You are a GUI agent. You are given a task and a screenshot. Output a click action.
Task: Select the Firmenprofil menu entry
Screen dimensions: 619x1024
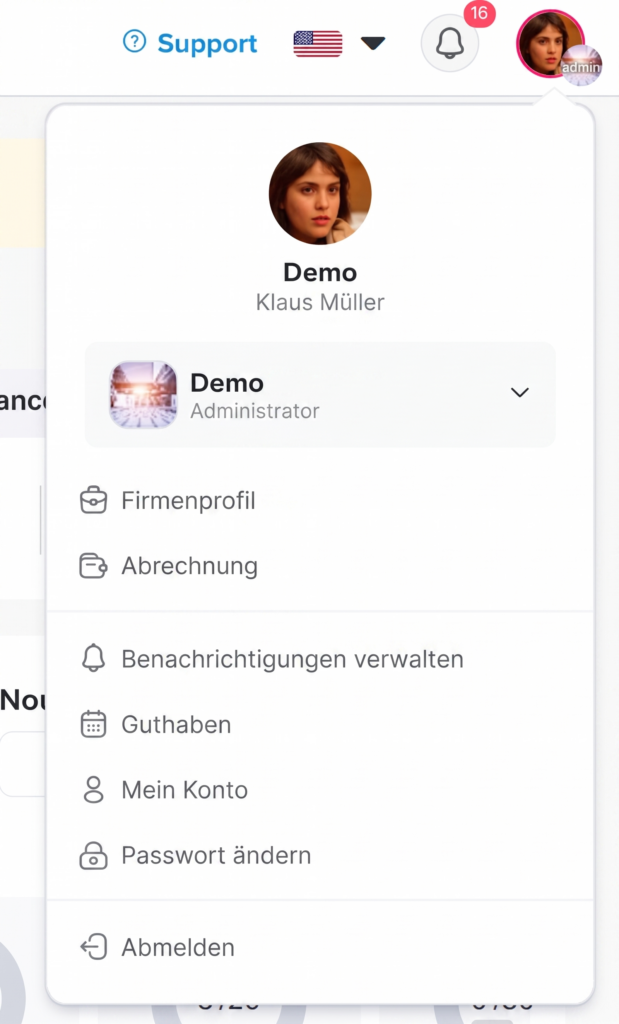pos(188,501)
